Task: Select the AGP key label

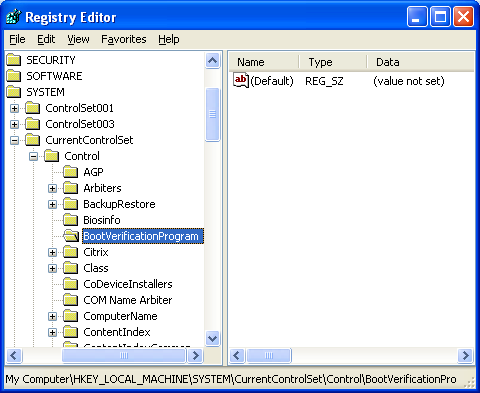Action: tap(93, 172)
